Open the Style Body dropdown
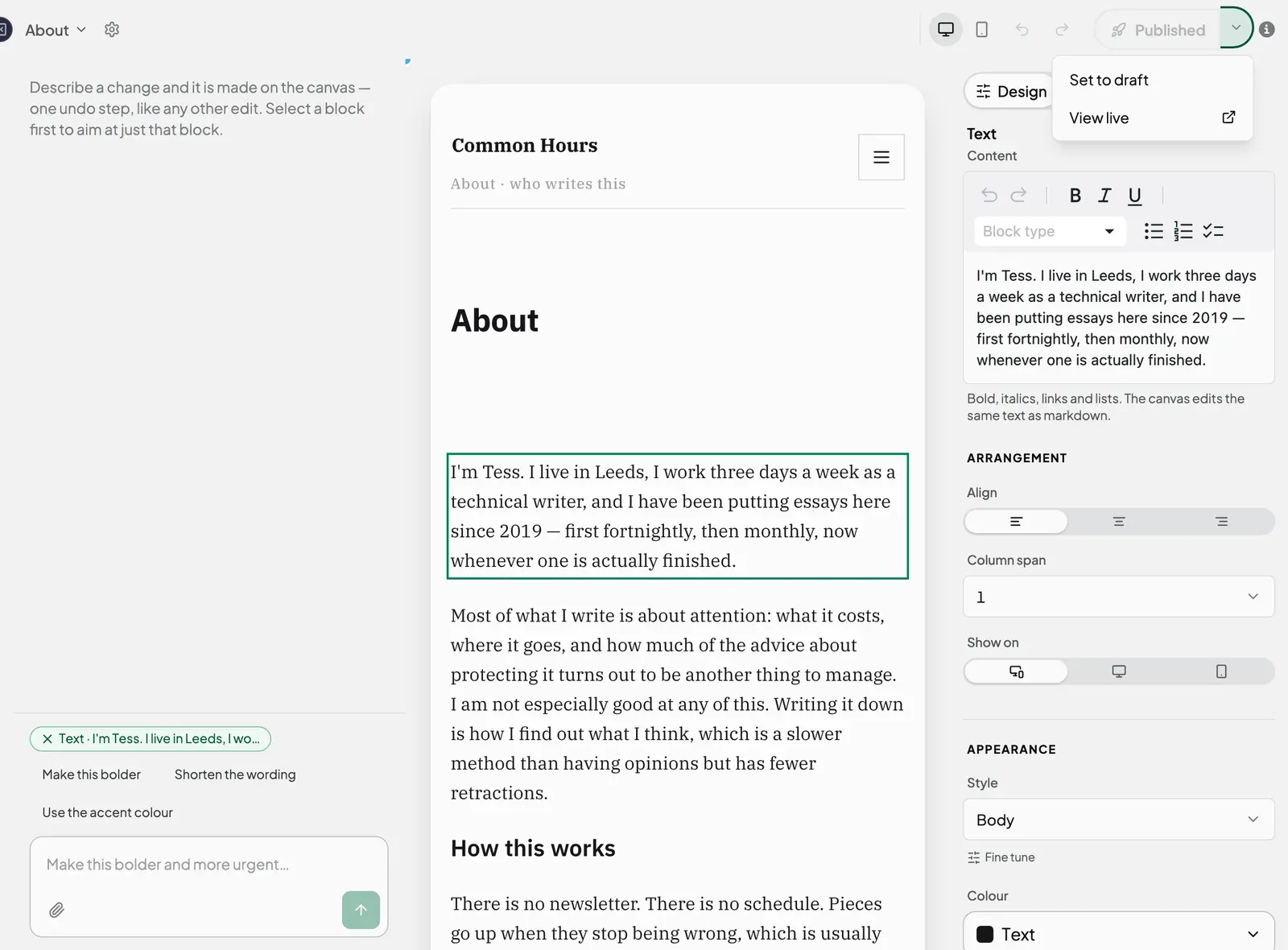This screenshot has width=1288, height=950. click(1119, 820)
